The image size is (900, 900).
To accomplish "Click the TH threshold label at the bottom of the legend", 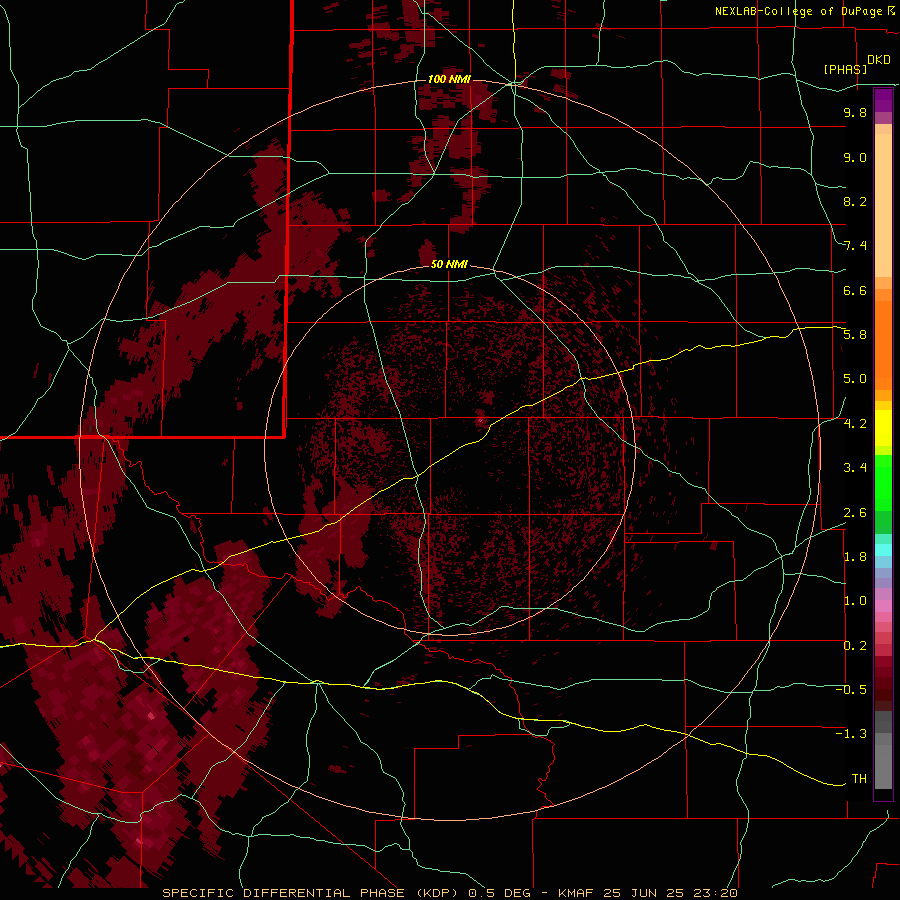I will 859,779.
